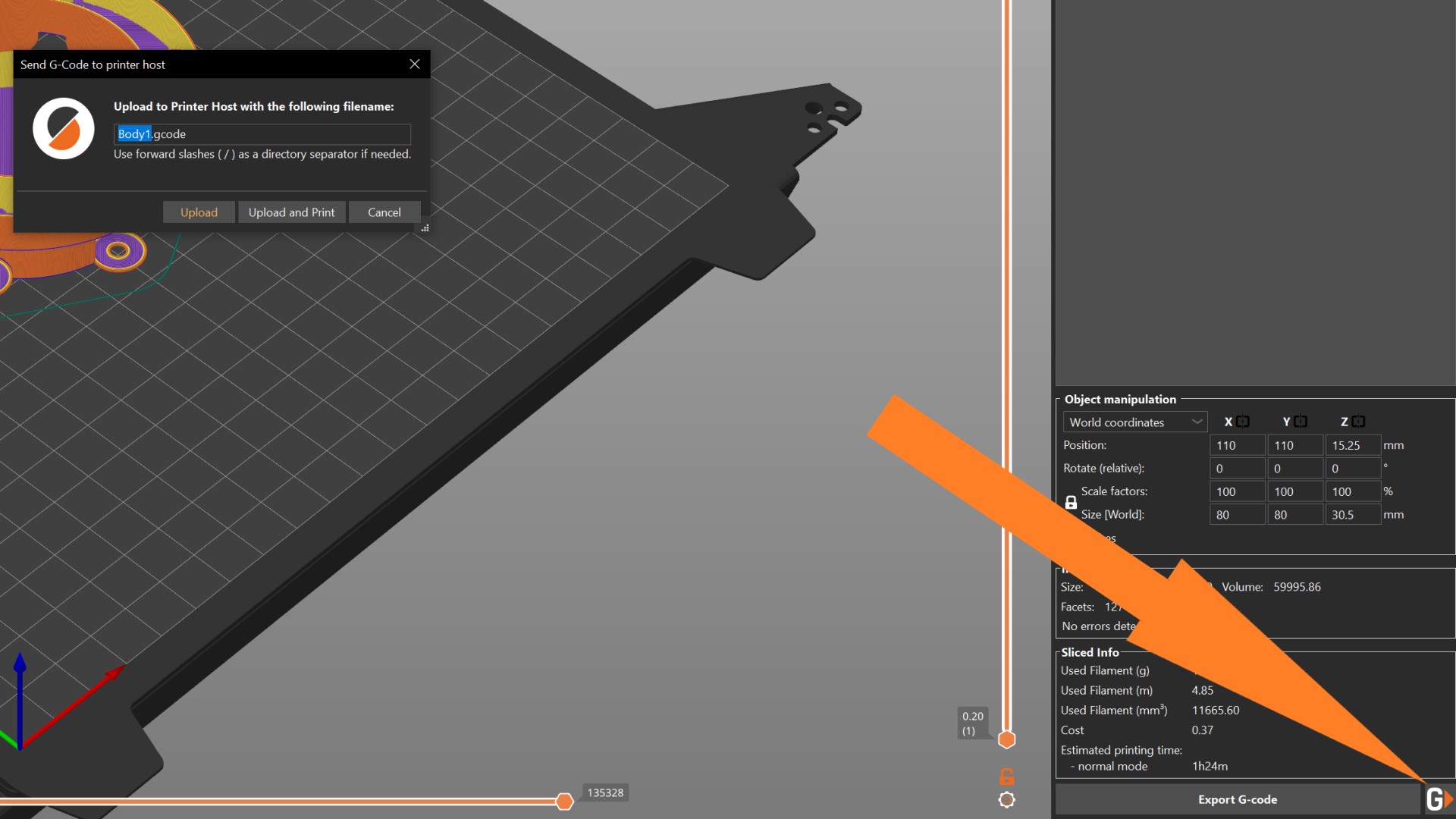Screen dimensions: 1456x819
Task: Open the layer slider settings cog
Action: (x=1006, y=799)
